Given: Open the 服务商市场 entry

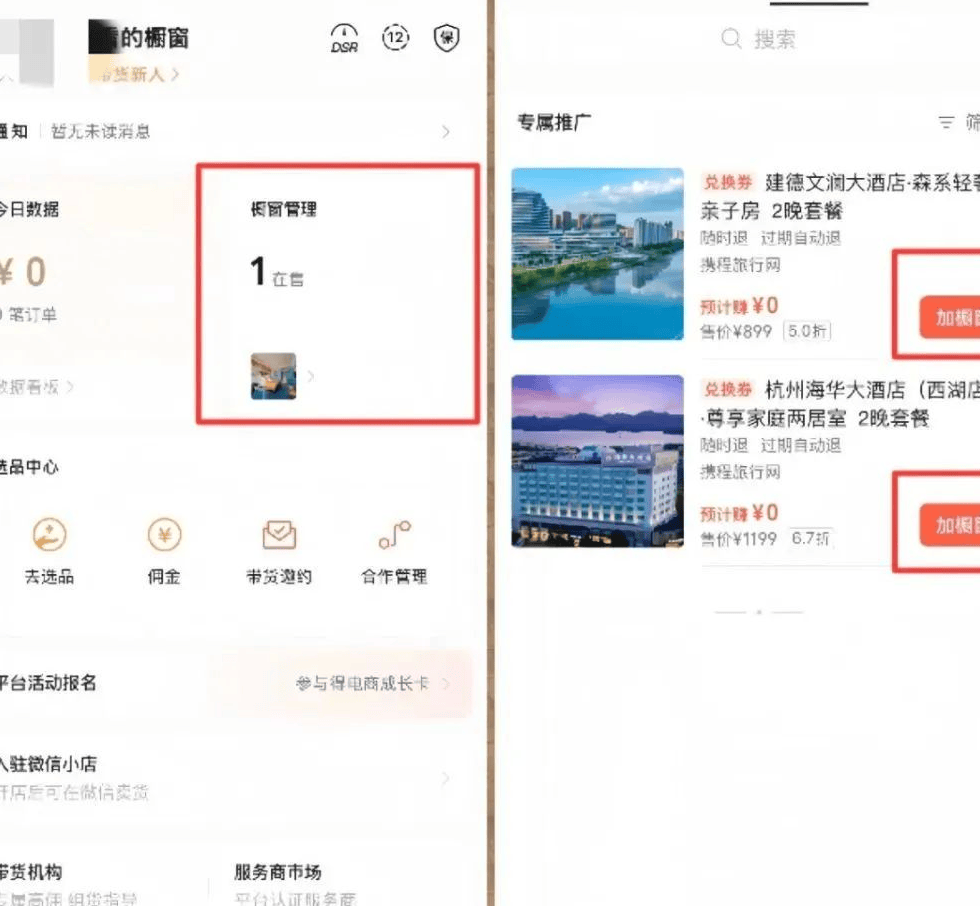Looking at the screenshot, I should pyautogui.click(x=278, y=872).
